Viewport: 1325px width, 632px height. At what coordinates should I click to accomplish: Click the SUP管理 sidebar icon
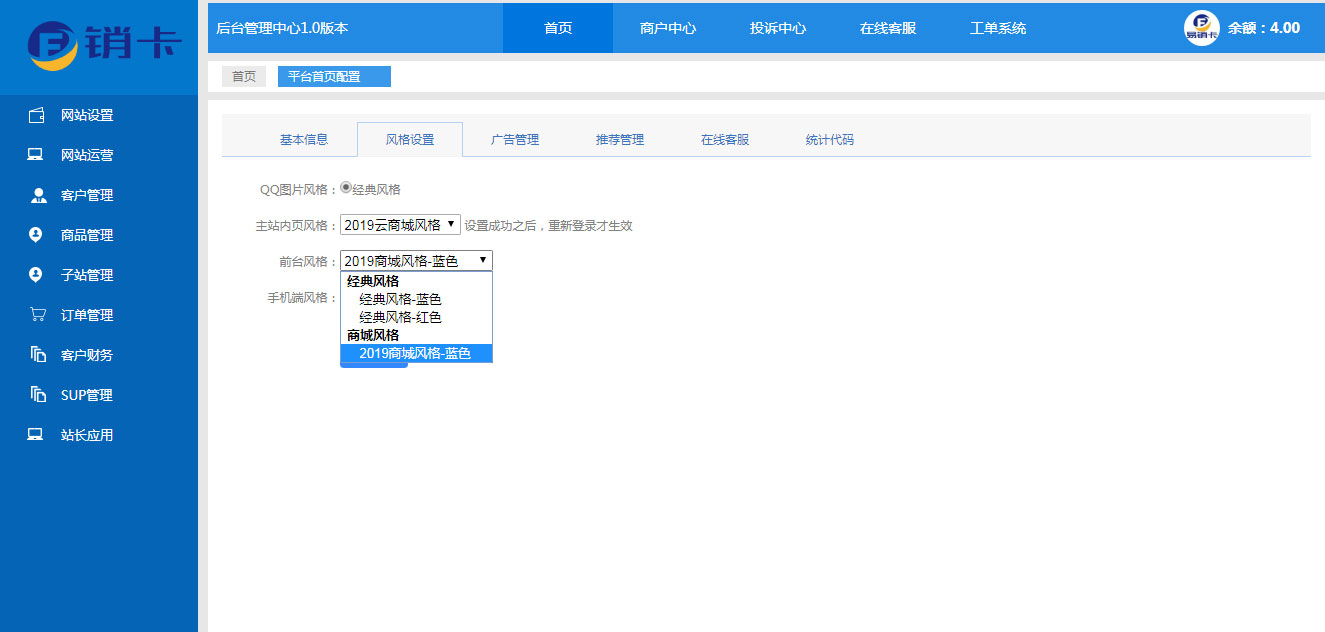pyautogui.click(x=35, y=394)
